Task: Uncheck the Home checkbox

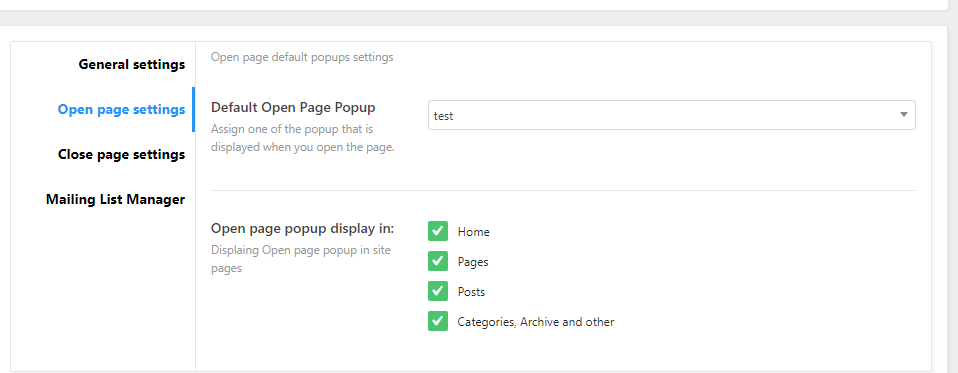Action: click(x=438, y=231)
